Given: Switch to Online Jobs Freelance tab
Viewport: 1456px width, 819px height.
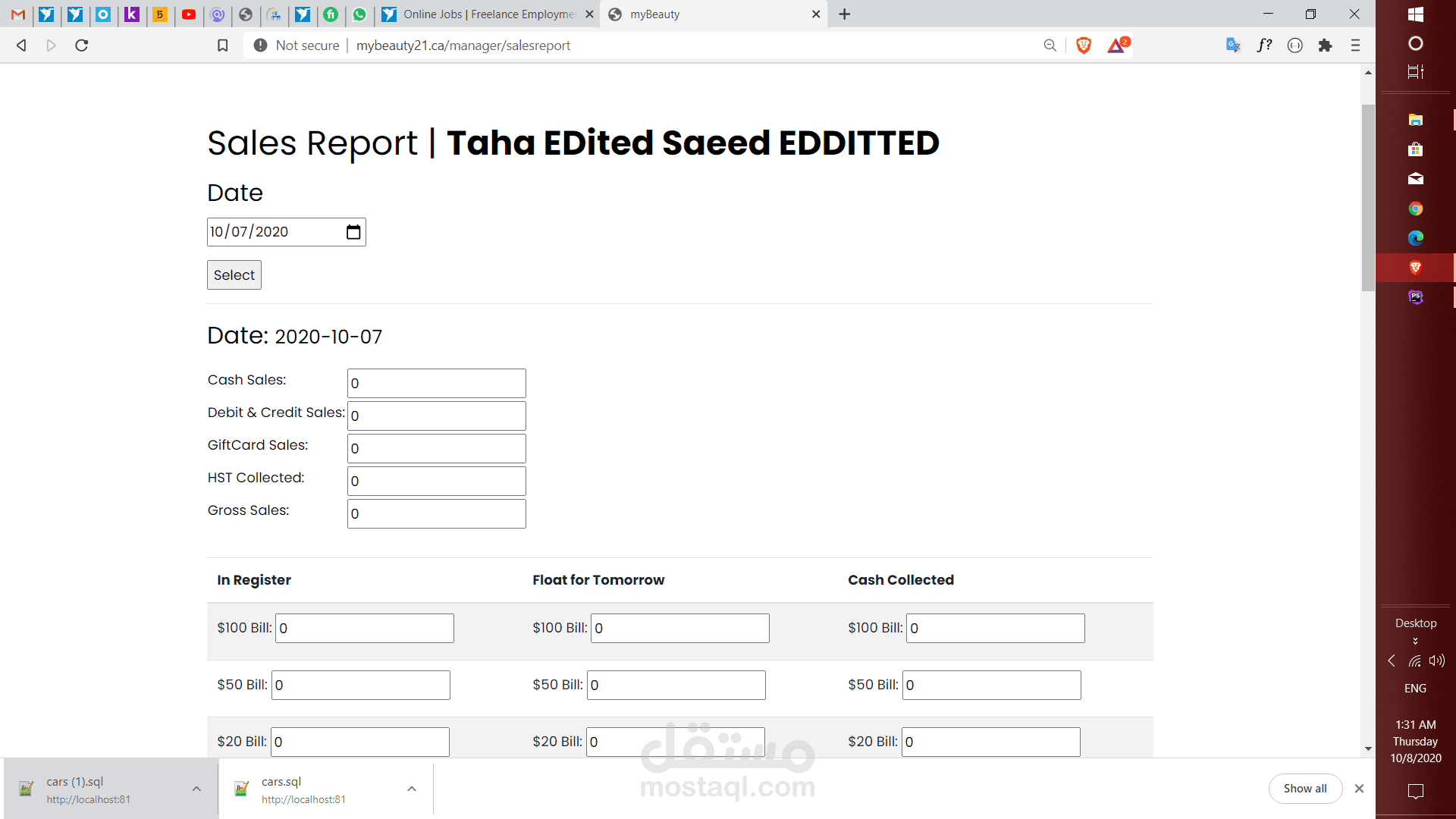Looking at the screenshot, I should [x=485, y=14].
